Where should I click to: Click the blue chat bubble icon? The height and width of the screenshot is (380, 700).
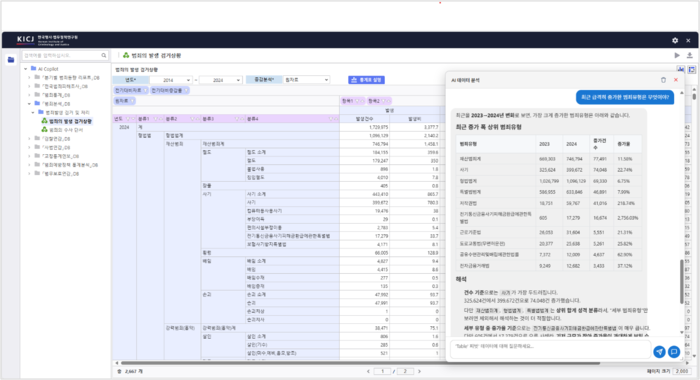[674, 352]
